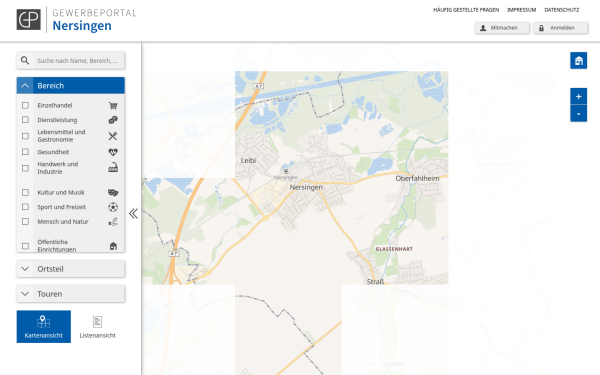Collapse the Bereich filter section
The height and width of the screenshot is (375, 600).
coord(70,86)
